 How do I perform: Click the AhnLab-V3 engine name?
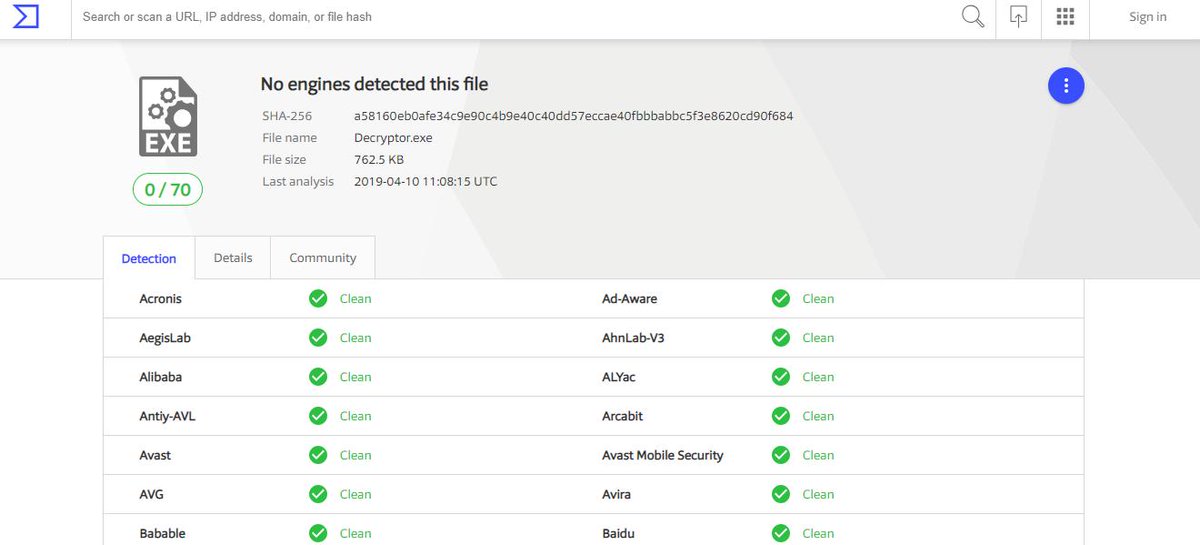click(633, 338)
